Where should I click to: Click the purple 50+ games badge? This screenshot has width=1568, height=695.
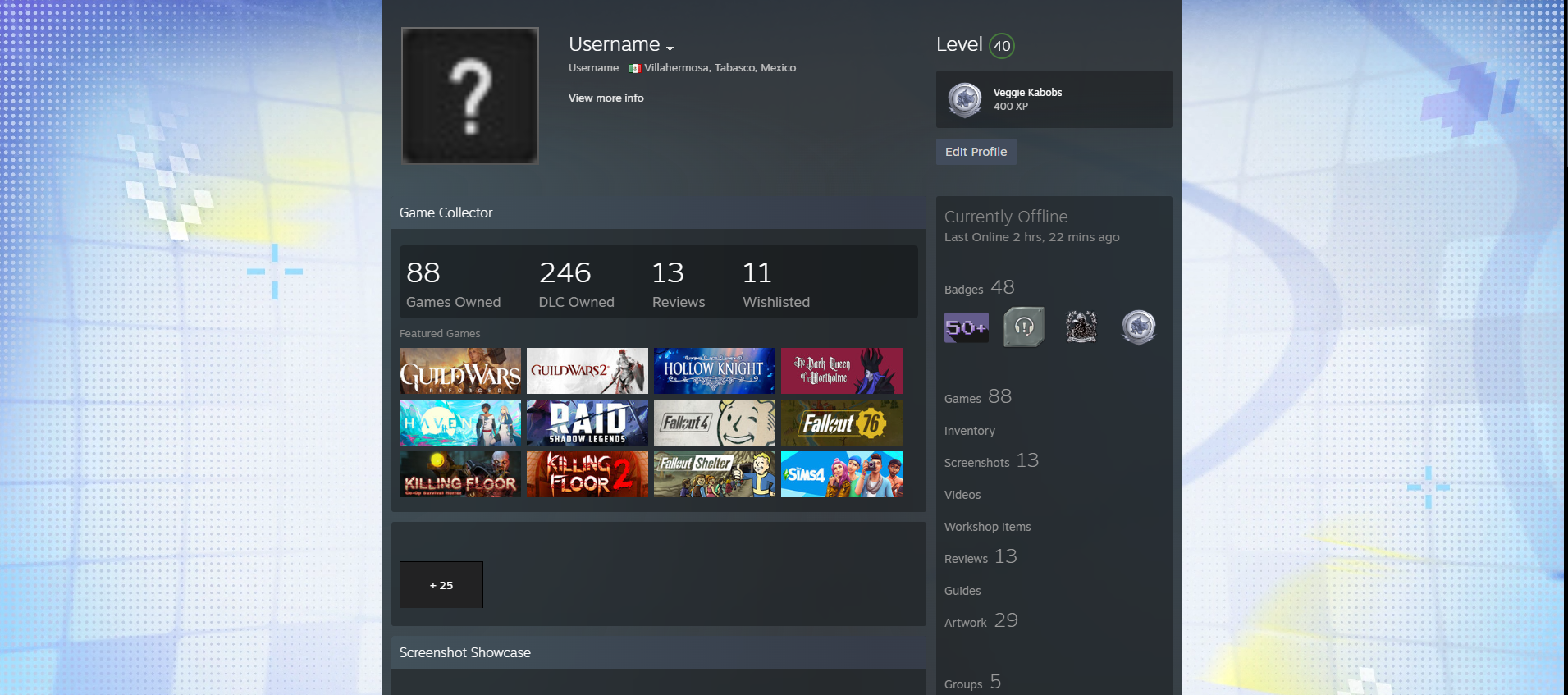[x=967, y=327]
